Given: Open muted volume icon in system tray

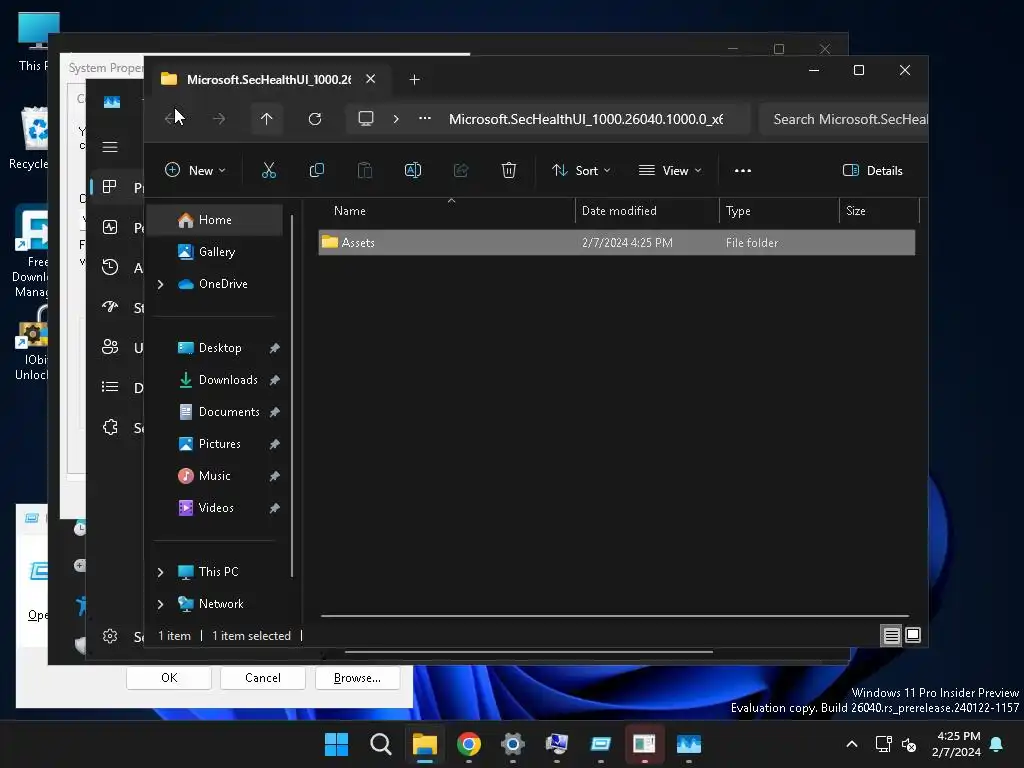Looking at the screenshot, I should pos(909,744).
